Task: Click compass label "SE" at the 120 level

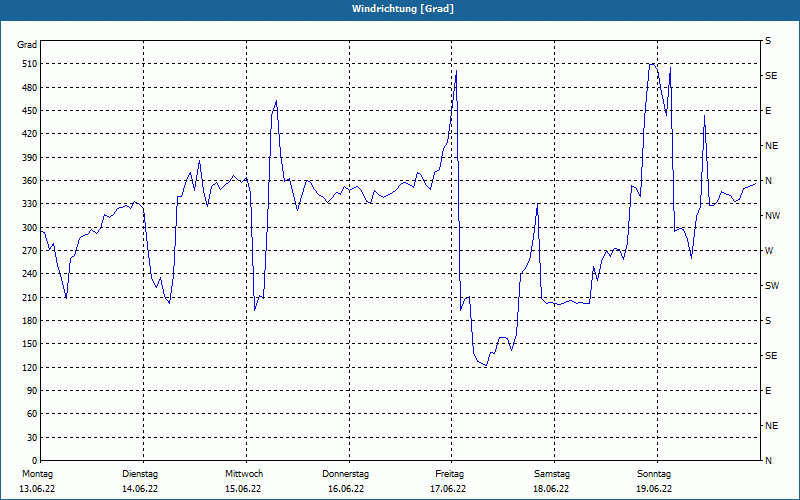Action: click(771, 356)
